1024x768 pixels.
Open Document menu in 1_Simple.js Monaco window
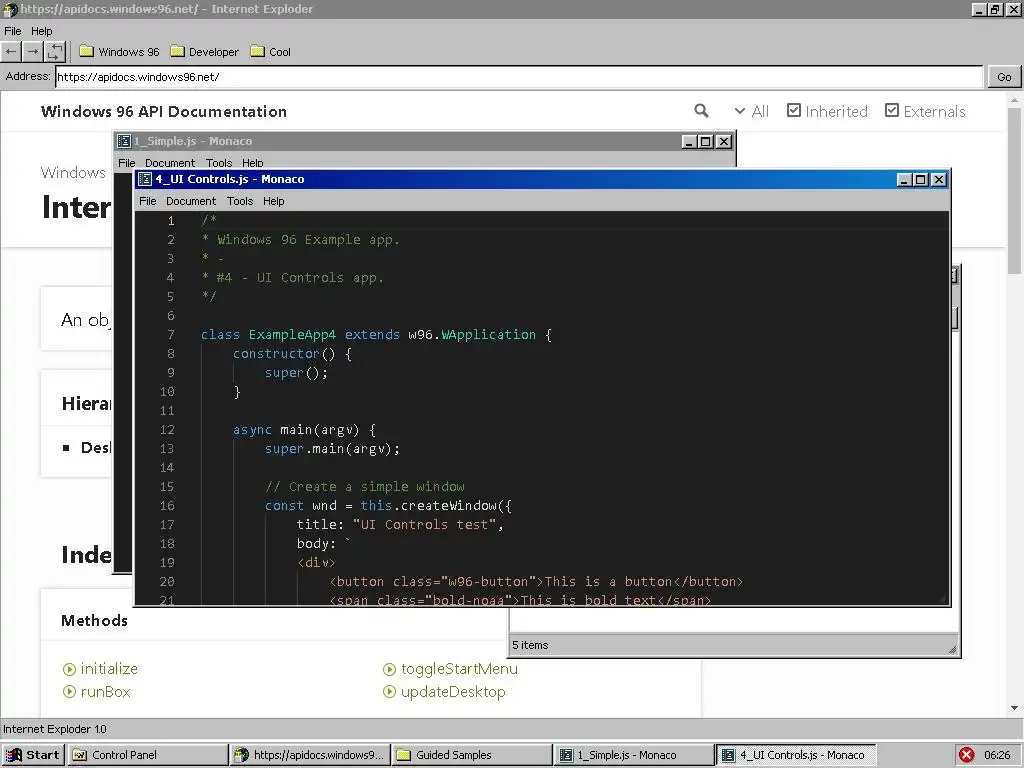coord(170,163)
